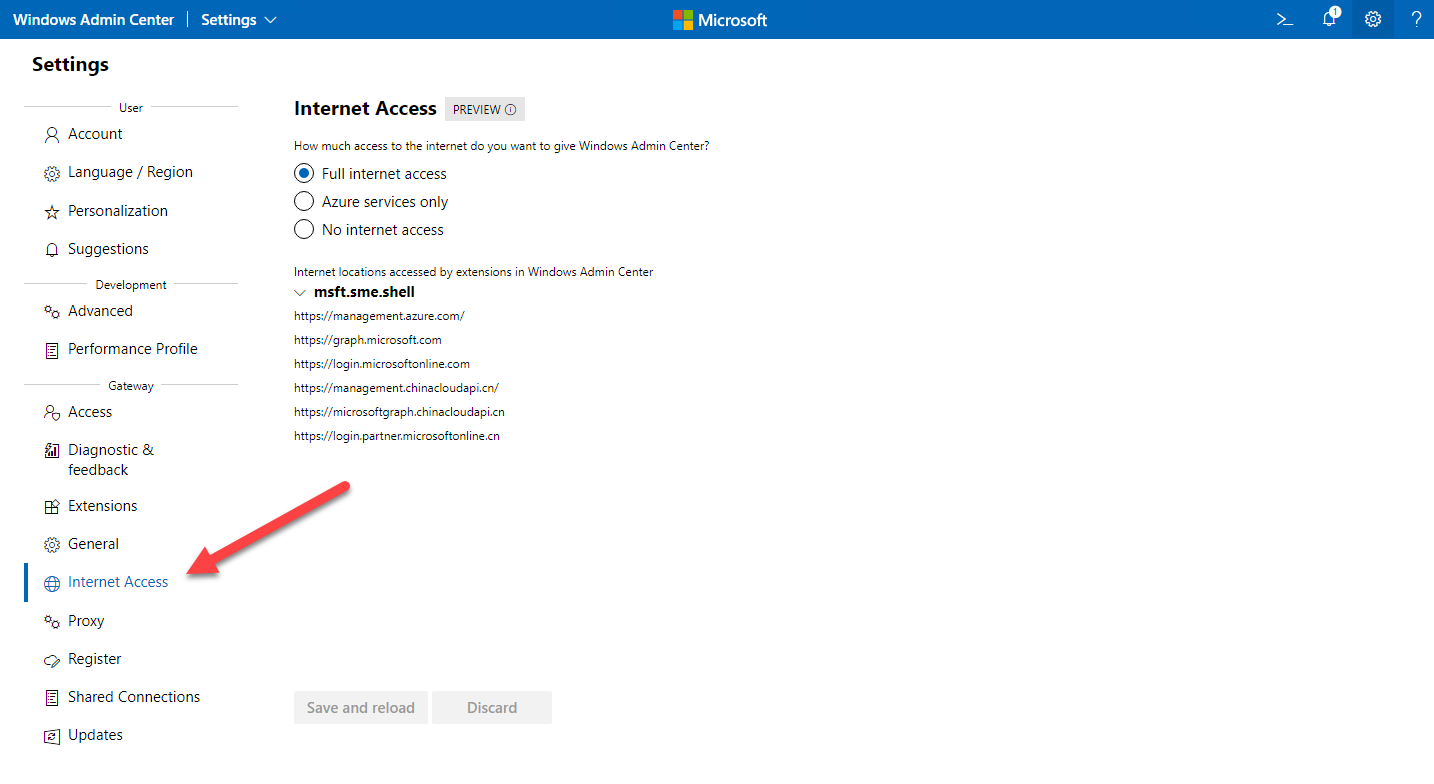Click the Language / Region gear icon
The width and height of the screenshot is (1434, 784).
52,173
